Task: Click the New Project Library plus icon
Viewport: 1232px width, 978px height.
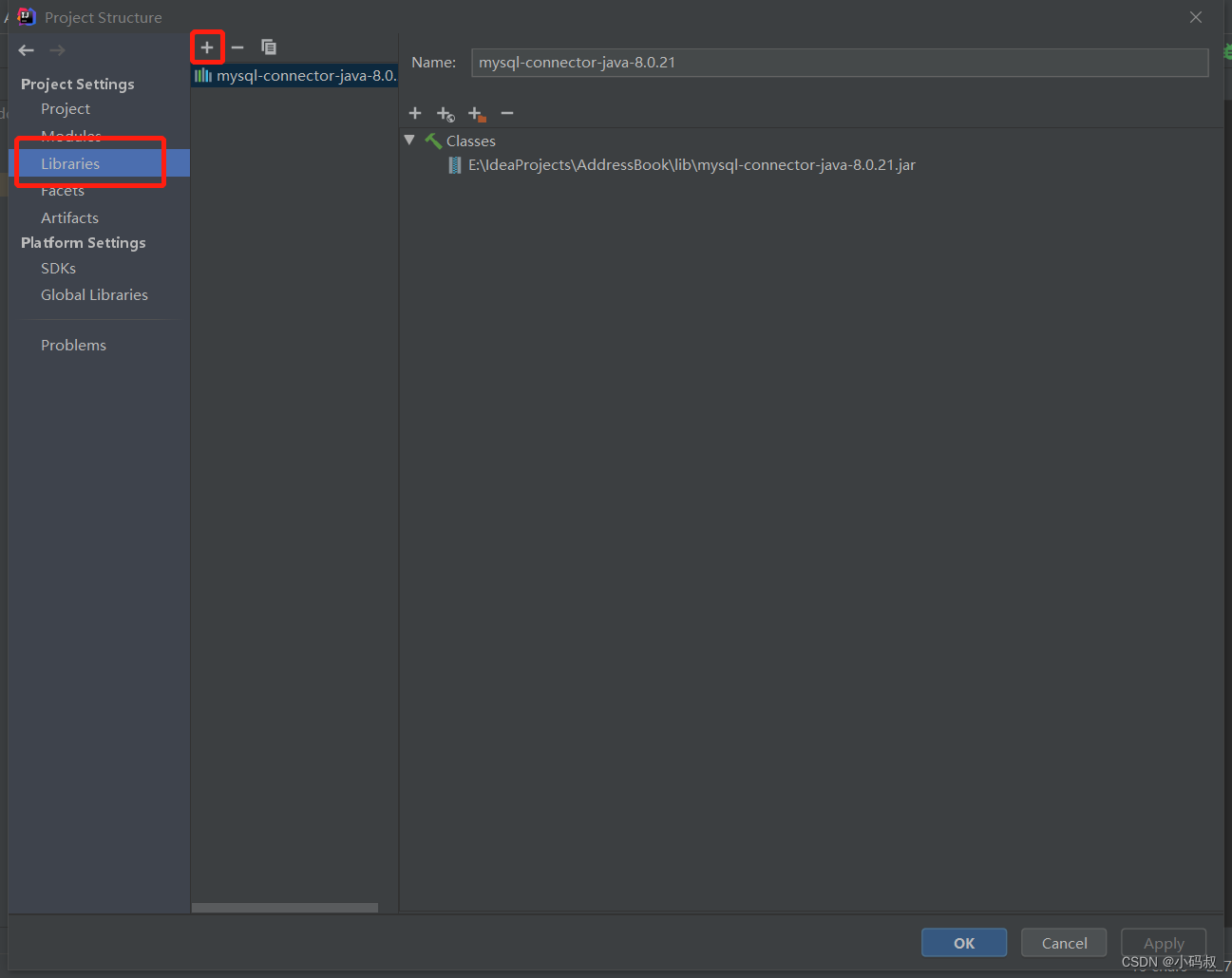Action: tap(206, 47)
